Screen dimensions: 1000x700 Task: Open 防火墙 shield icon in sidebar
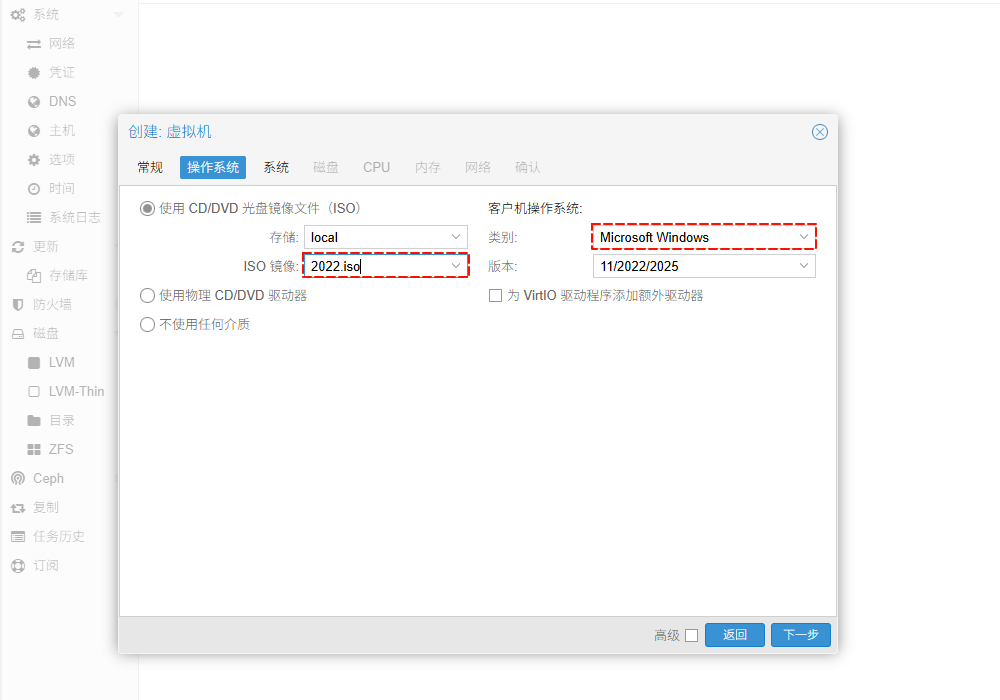coord(18,305)
